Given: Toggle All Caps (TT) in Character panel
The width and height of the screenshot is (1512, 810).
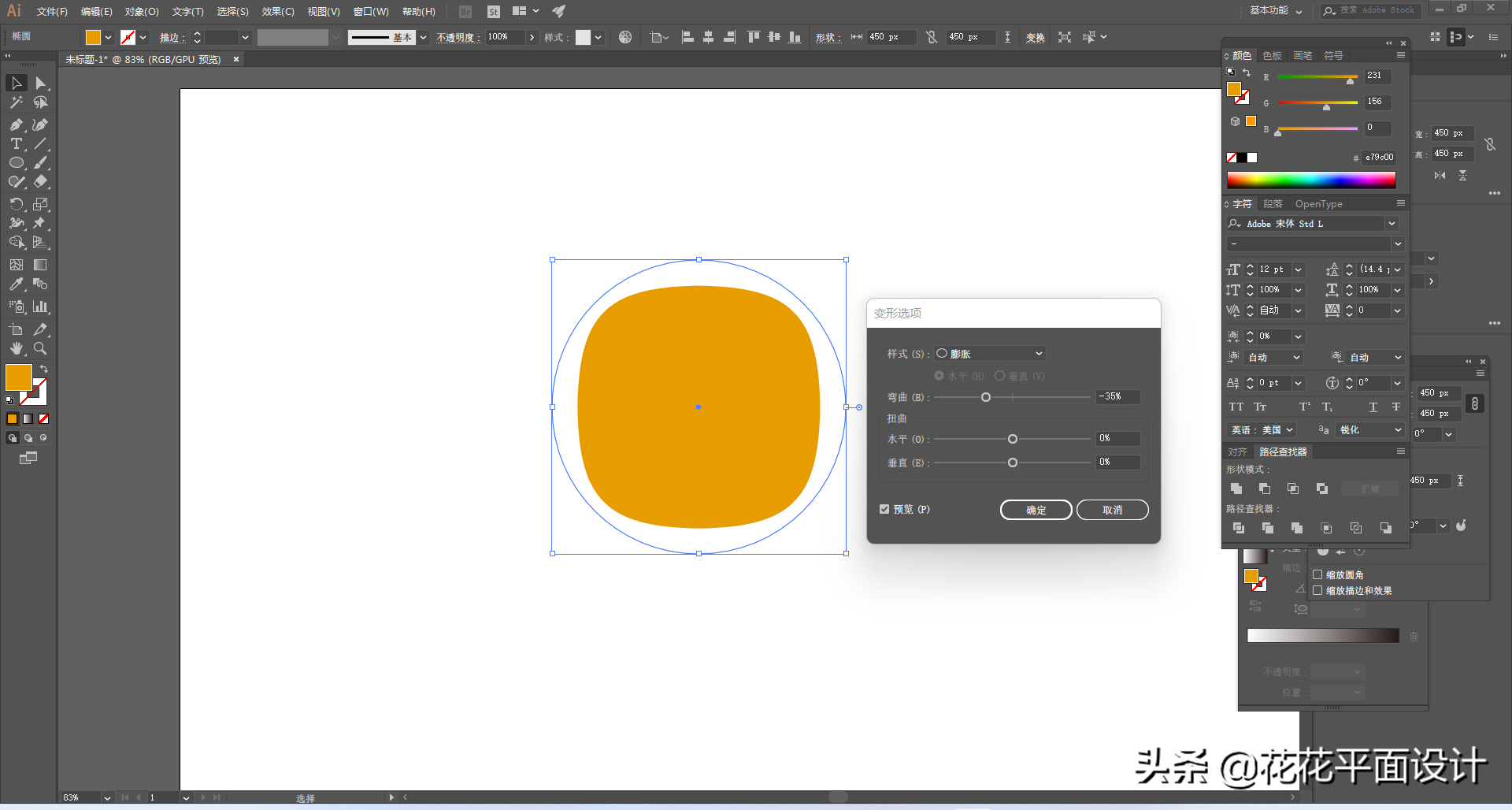Looking at the screenshot, I should coord(1236,407).
